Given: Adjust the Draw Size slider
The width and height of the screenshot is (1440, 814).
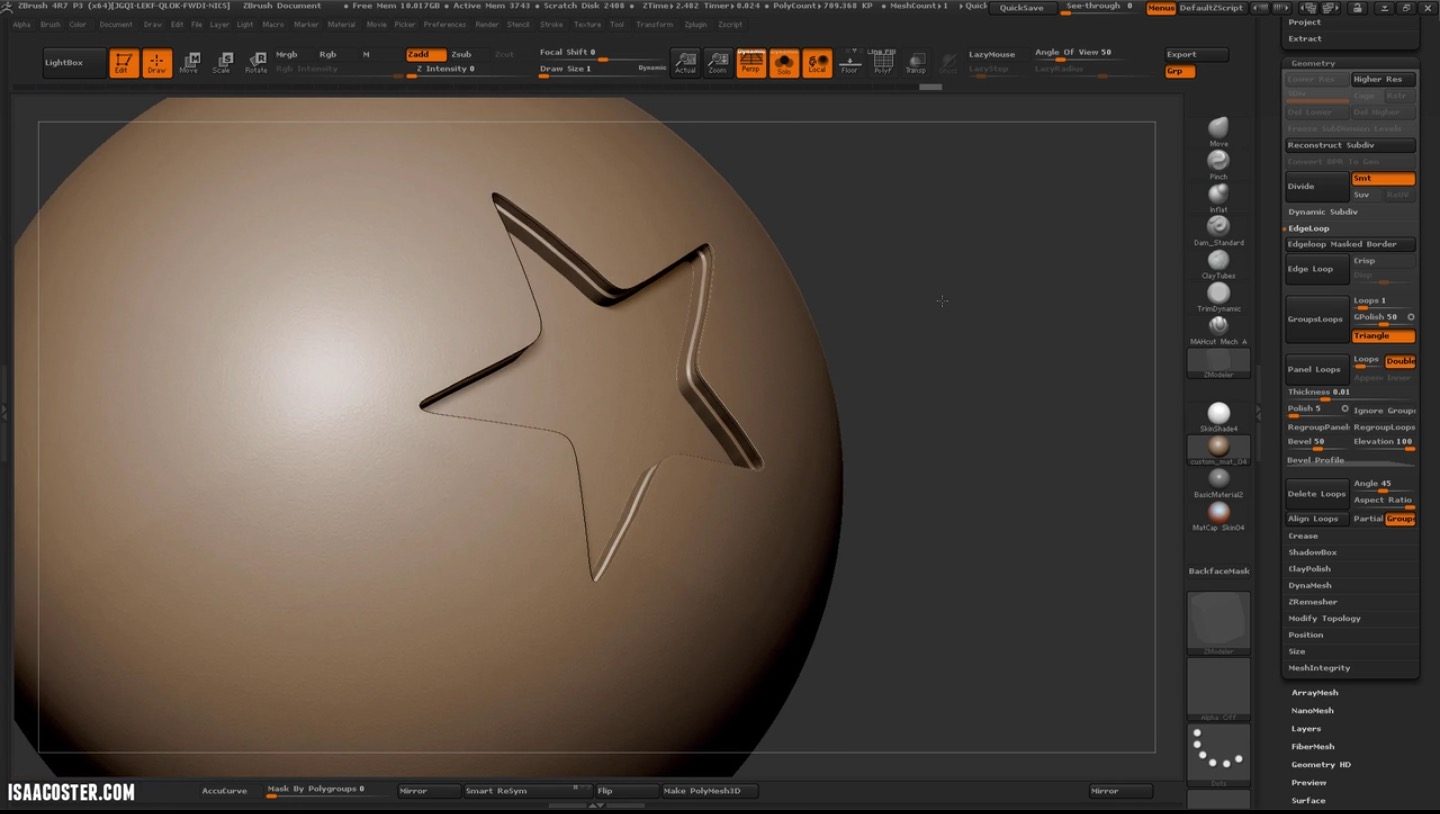Looking at the screenshot, I should click(x=603, y=70).
